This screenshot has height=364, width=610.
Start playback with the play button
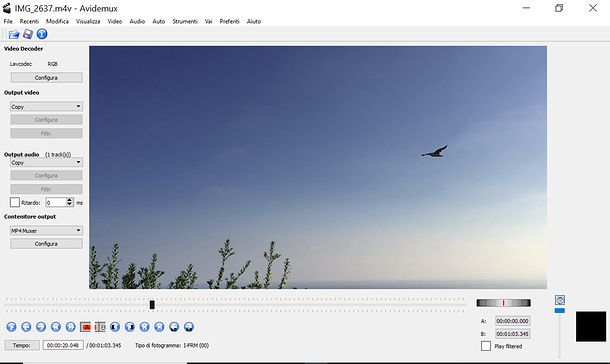coord(11,327)
